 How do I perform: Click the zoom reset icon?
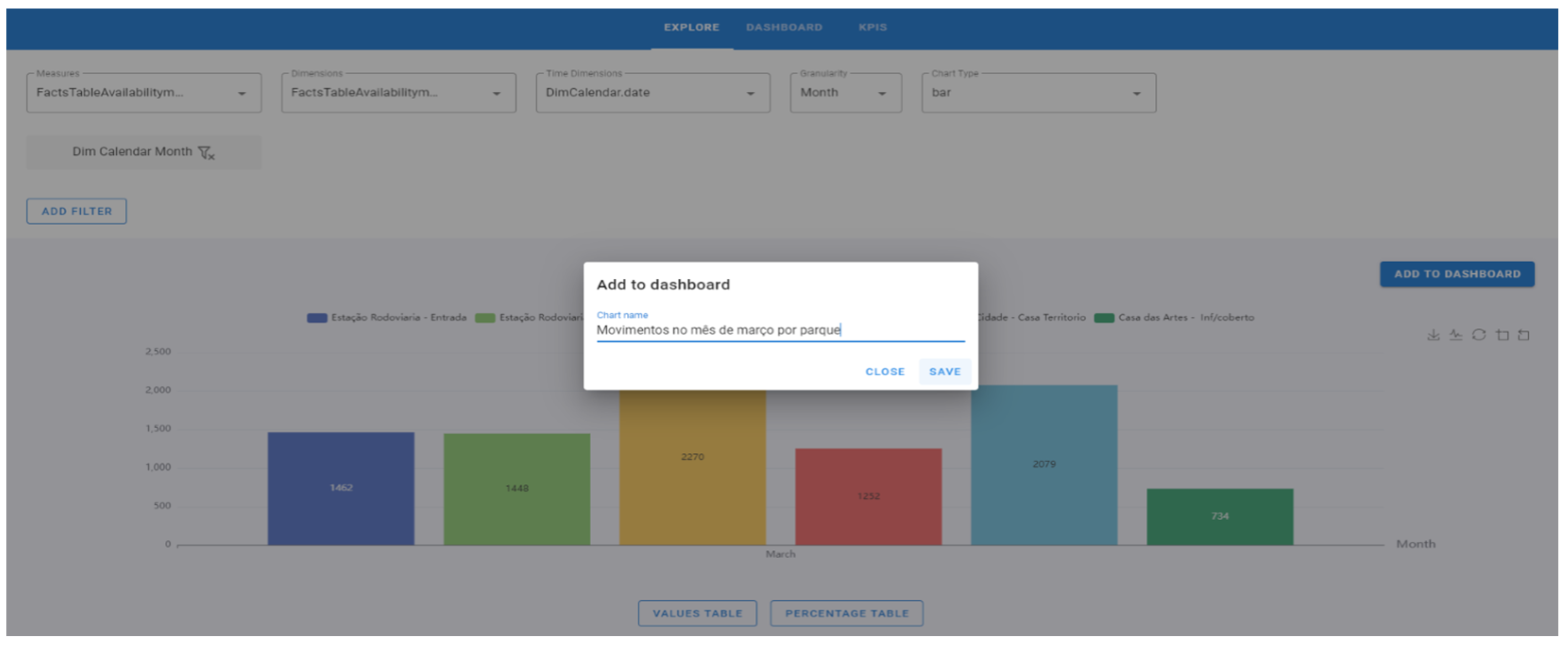point(1524,335)
